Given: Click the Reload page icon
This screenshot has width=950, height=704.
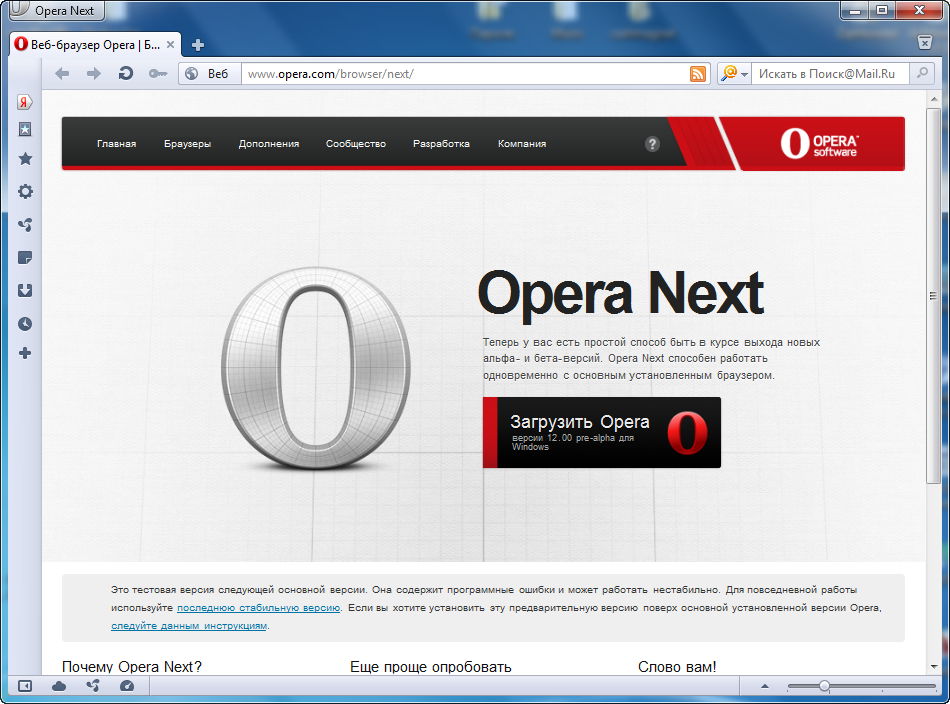Looking at the screenshot, I should pyautogui.click(x=125, y=73).
